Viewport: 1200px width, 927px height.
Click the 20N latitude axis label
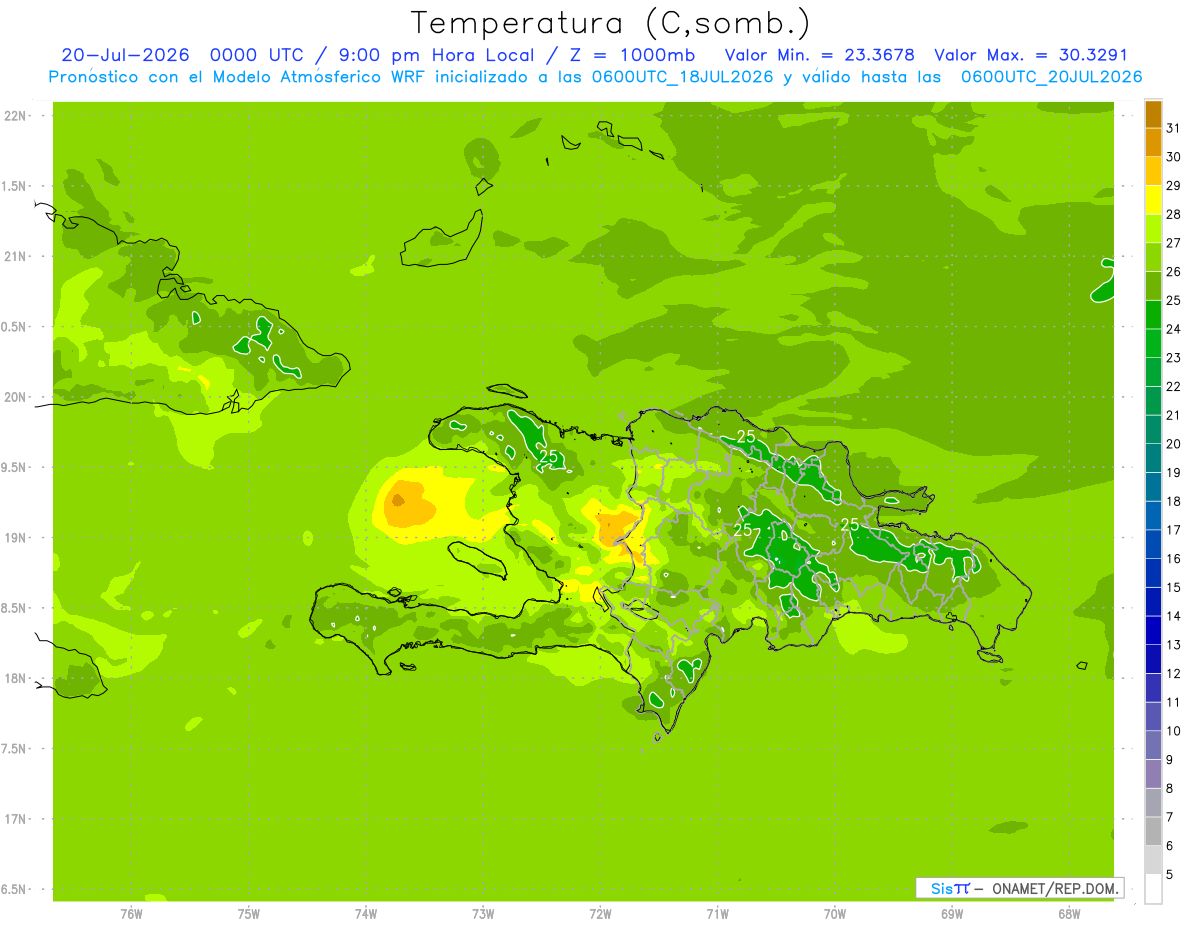[x=15, y=397]
